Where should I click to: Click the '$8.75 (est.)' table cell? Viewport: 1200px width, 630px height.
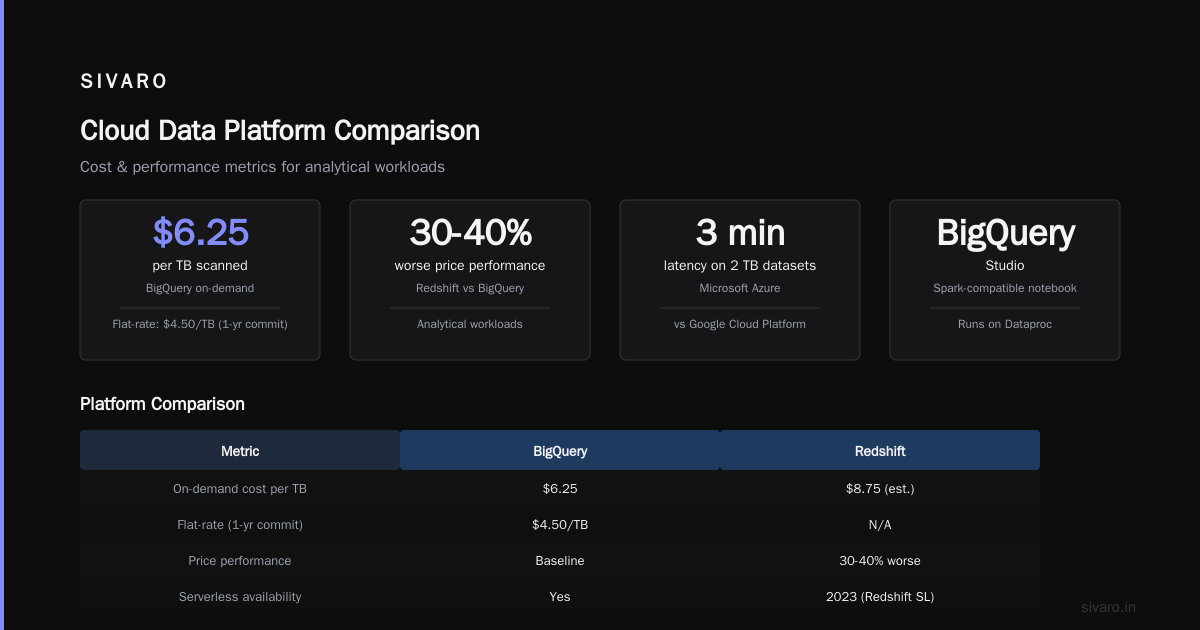tap(880, 489)
